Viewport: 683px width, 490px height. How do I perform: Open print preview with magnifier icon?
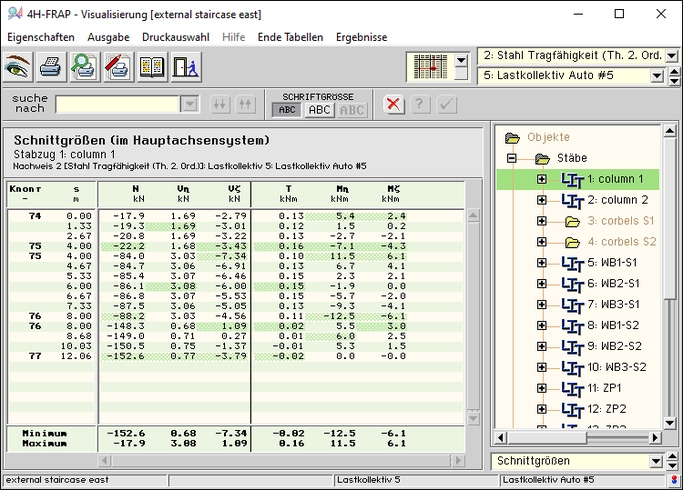pyautogui.click(x=85, y=67)
